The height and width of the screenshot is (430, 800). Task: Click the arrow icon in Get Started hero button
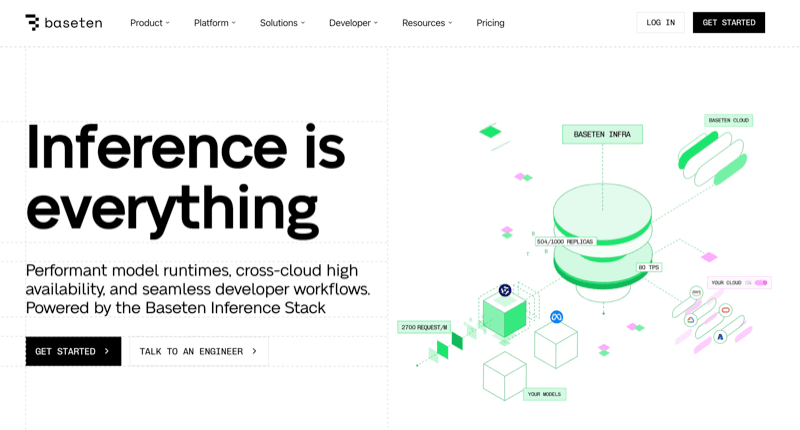tap(107, 351)
